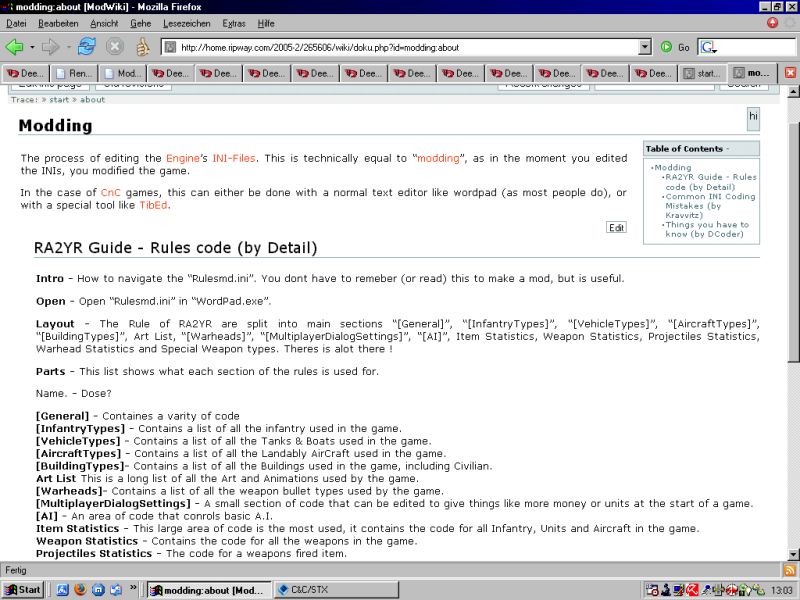Click the round blue quick launch icon
This screenshot has height=600, width=800.
[98, 590]
